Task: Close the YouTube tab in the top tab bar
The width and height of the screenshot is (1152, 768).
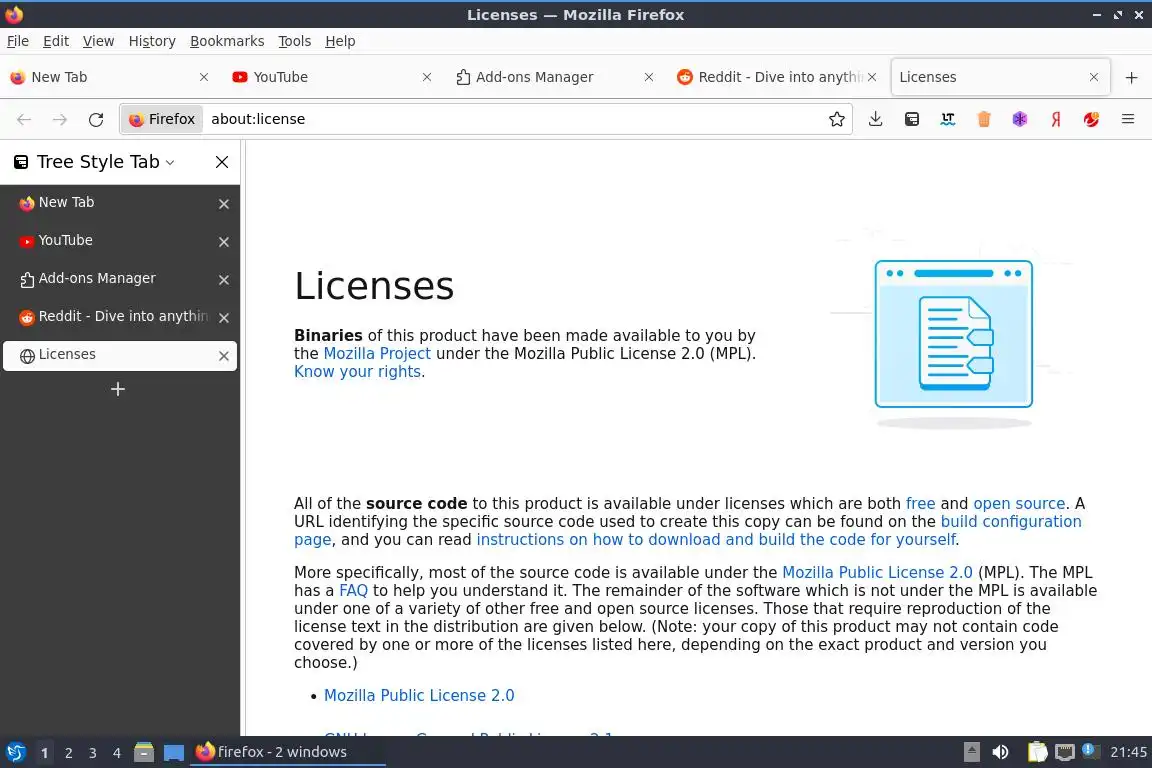Action: pyautogui.click(x=427, y=77)
